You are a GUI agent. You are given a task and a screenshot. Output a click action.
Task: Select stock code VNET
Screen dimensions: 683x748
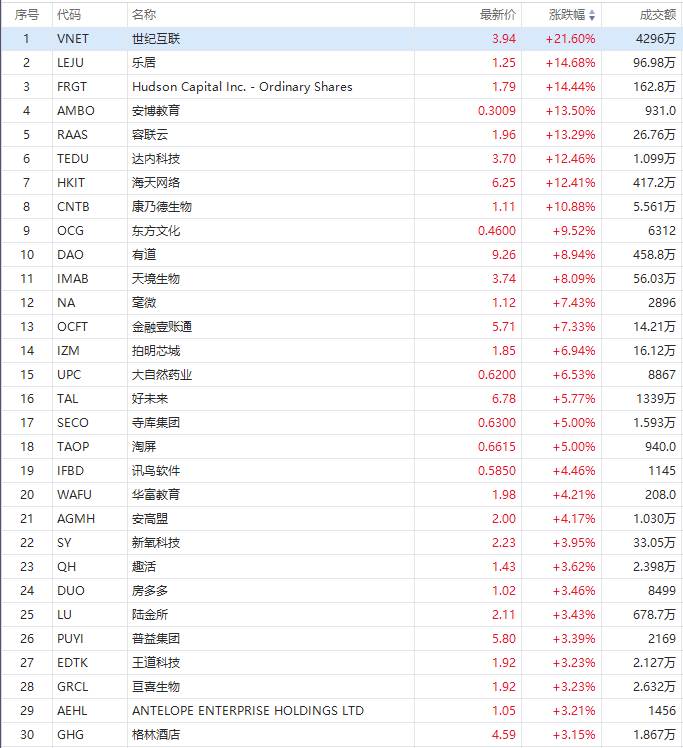tap(73, 39)
